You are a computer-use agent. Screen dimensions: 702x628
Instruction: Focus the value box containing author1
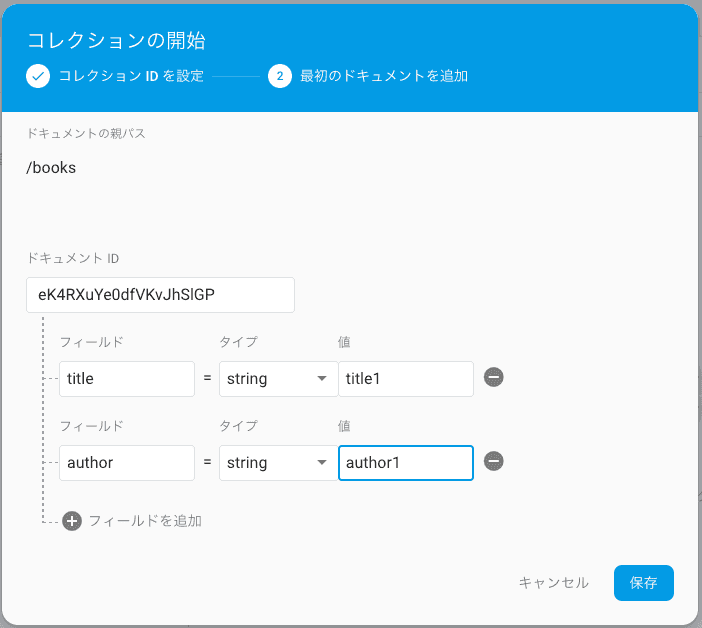[x=405, y=463]
